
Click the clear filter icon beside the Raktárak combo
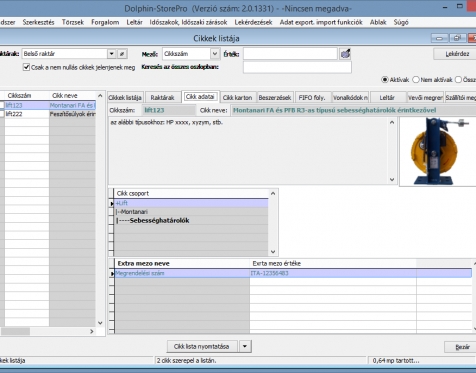[x=122, y=54]
